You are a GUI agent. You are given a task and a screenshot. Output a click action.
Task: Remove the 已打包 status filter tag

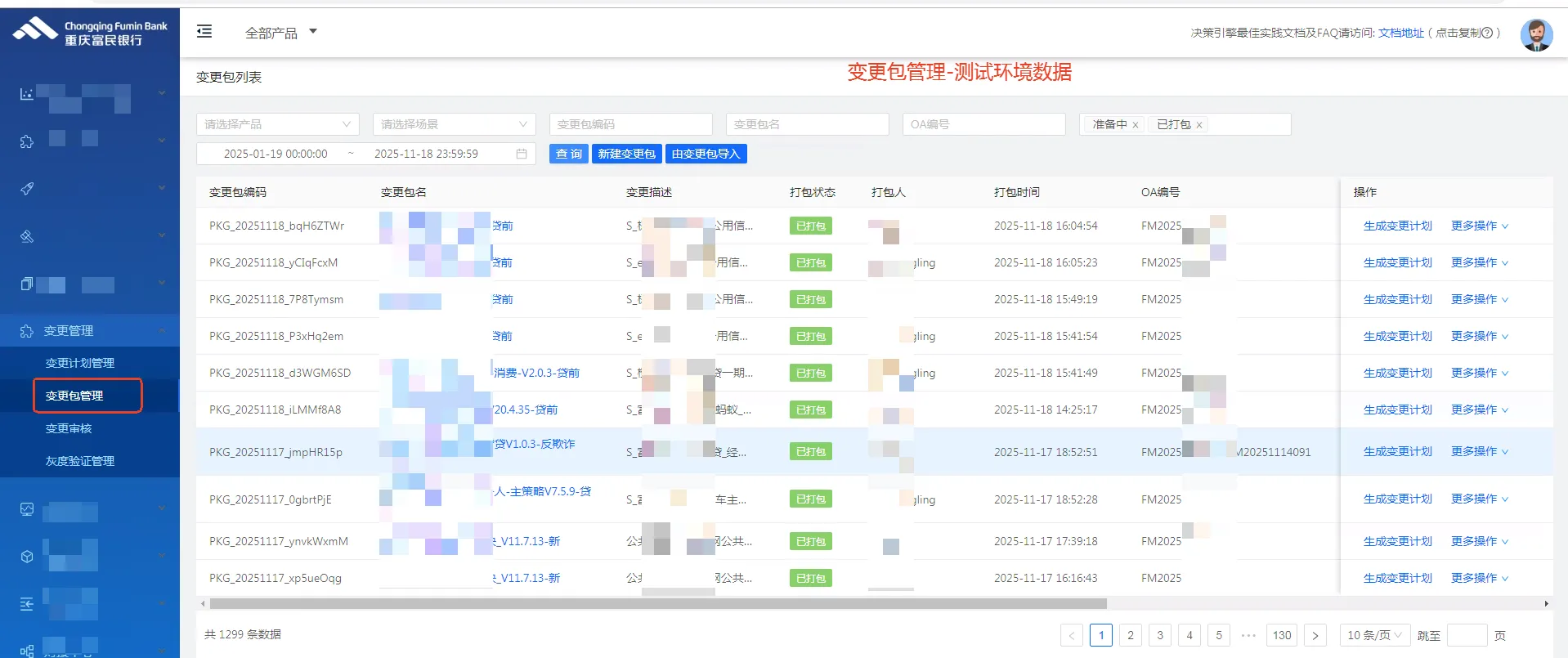tap(1199, 125)
